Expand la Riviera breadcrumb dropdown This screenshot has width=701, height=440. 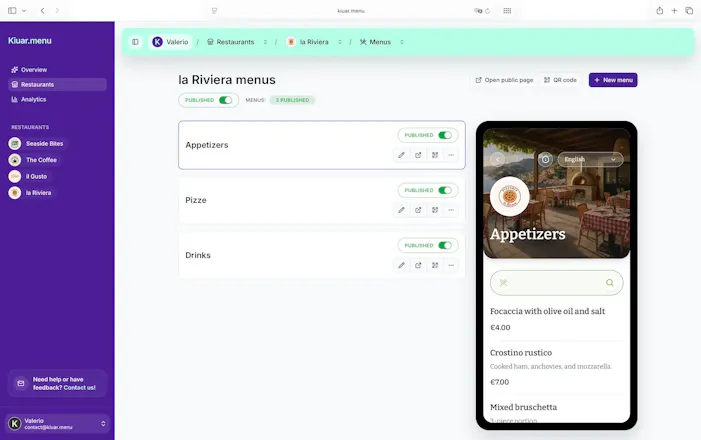[x=340, y=42]
